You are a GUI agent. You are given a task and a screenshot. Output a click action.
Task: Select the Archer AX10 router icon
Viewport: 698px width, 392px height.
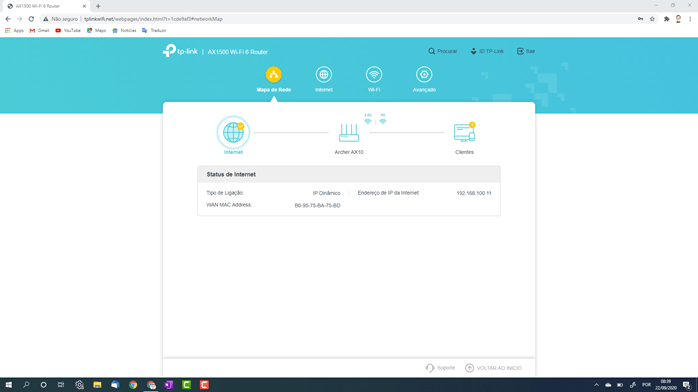[349, 133]
